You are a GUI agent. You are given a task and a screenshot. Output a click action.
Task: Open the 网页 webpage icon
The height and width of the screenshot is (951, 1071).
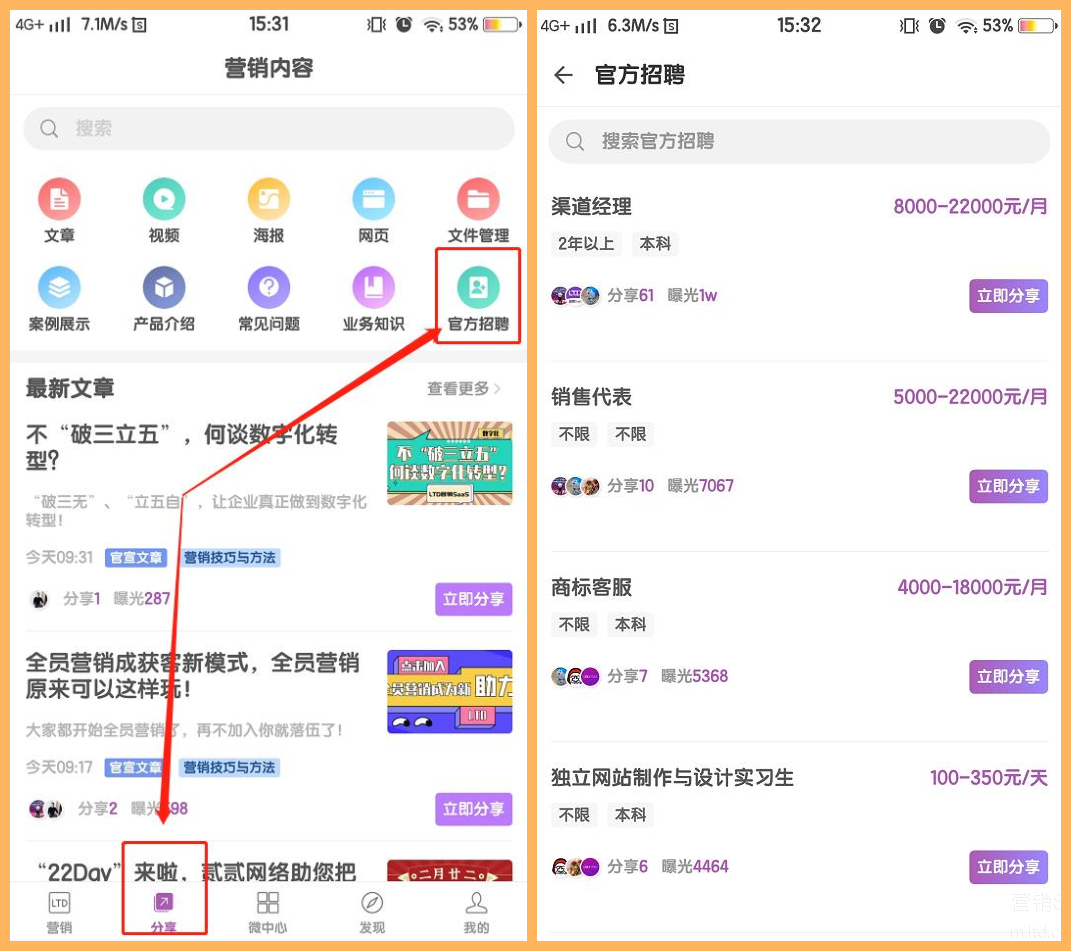[373, 201]
